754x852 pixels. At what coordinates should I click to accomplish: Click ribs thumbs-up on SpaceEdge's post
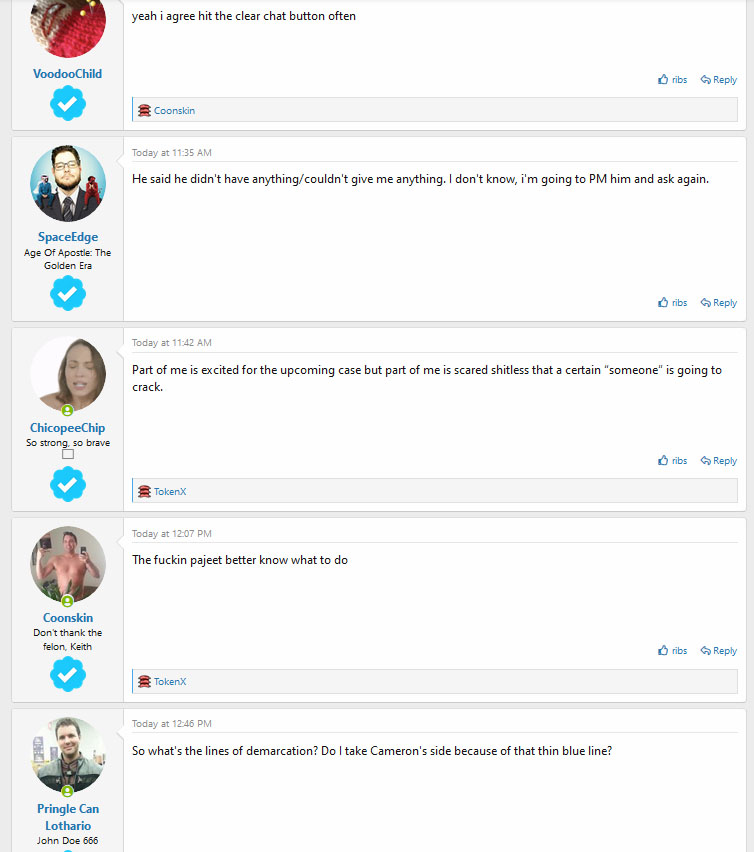pos(673,303)
